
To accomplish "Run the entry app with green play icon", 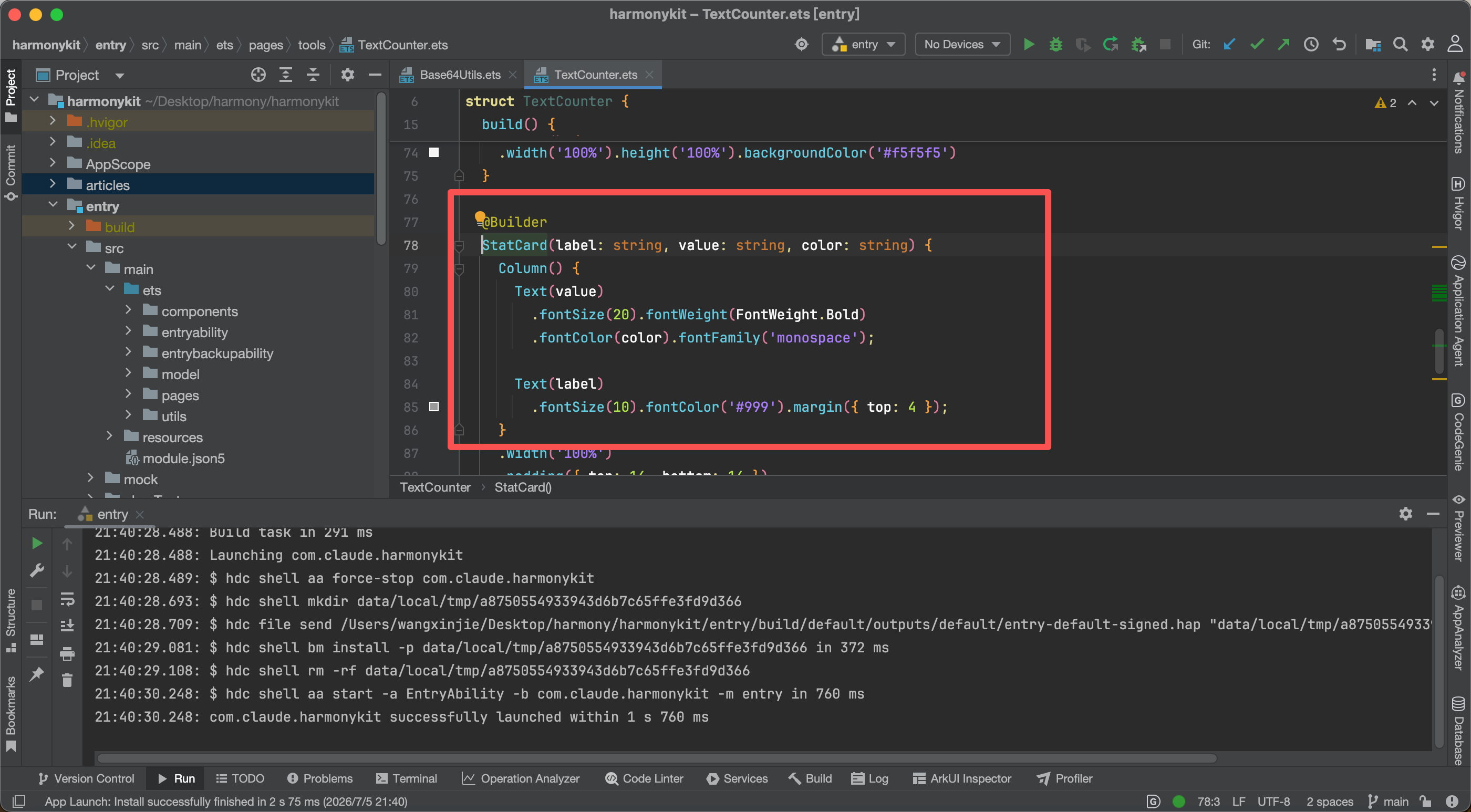I will [x=1029, y=45].
